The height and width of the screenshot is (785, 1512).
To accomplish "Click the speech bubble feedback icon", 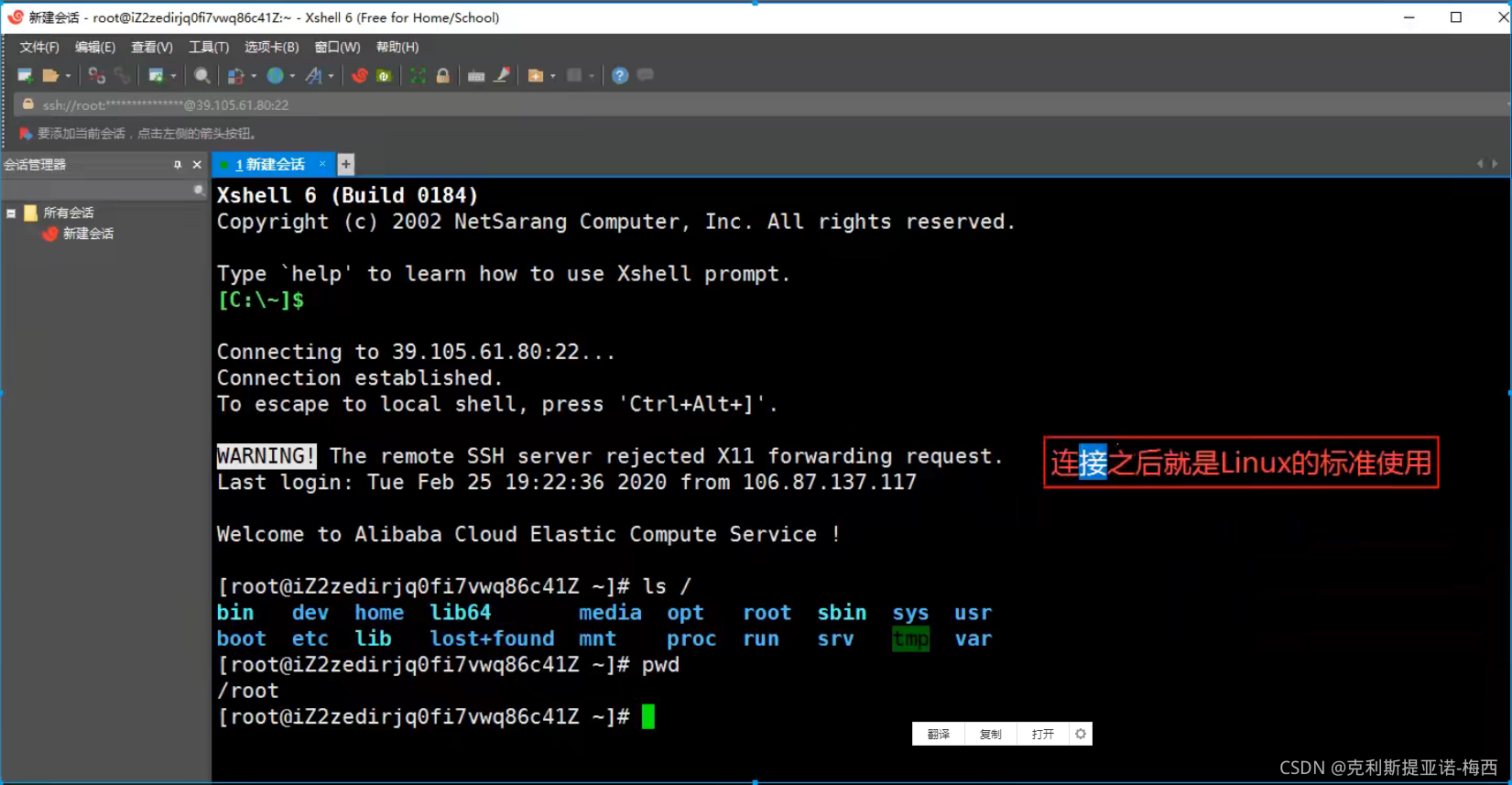I will point(646,75).
